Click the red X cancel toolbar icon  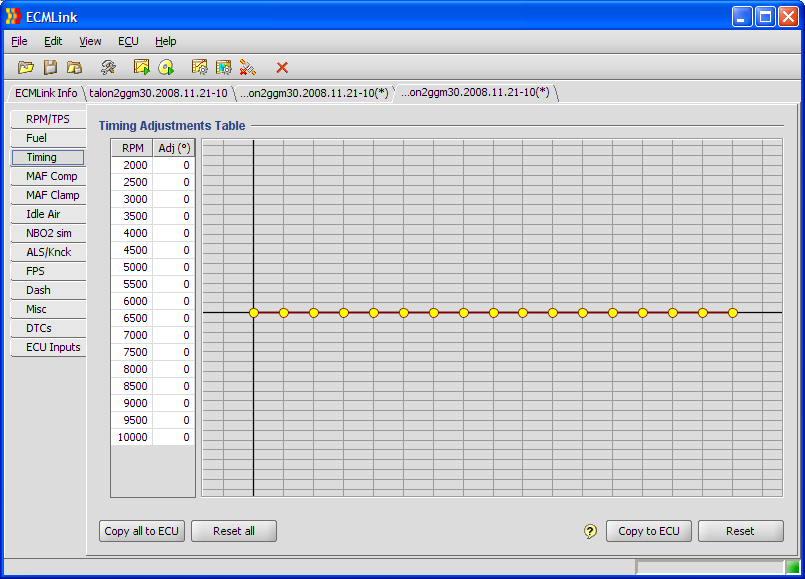click(x=280, y=67)
